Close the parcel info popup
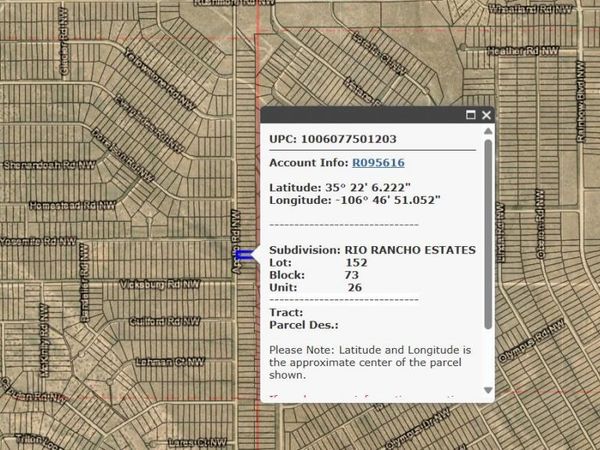This screenshot has height=450, width=600. 486,115
